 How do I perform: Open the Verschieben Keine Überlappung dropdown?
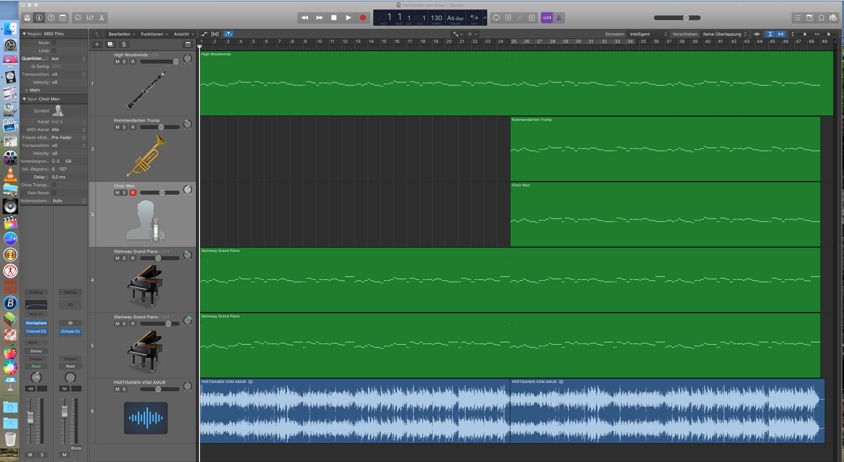click(x=725, y=34)
